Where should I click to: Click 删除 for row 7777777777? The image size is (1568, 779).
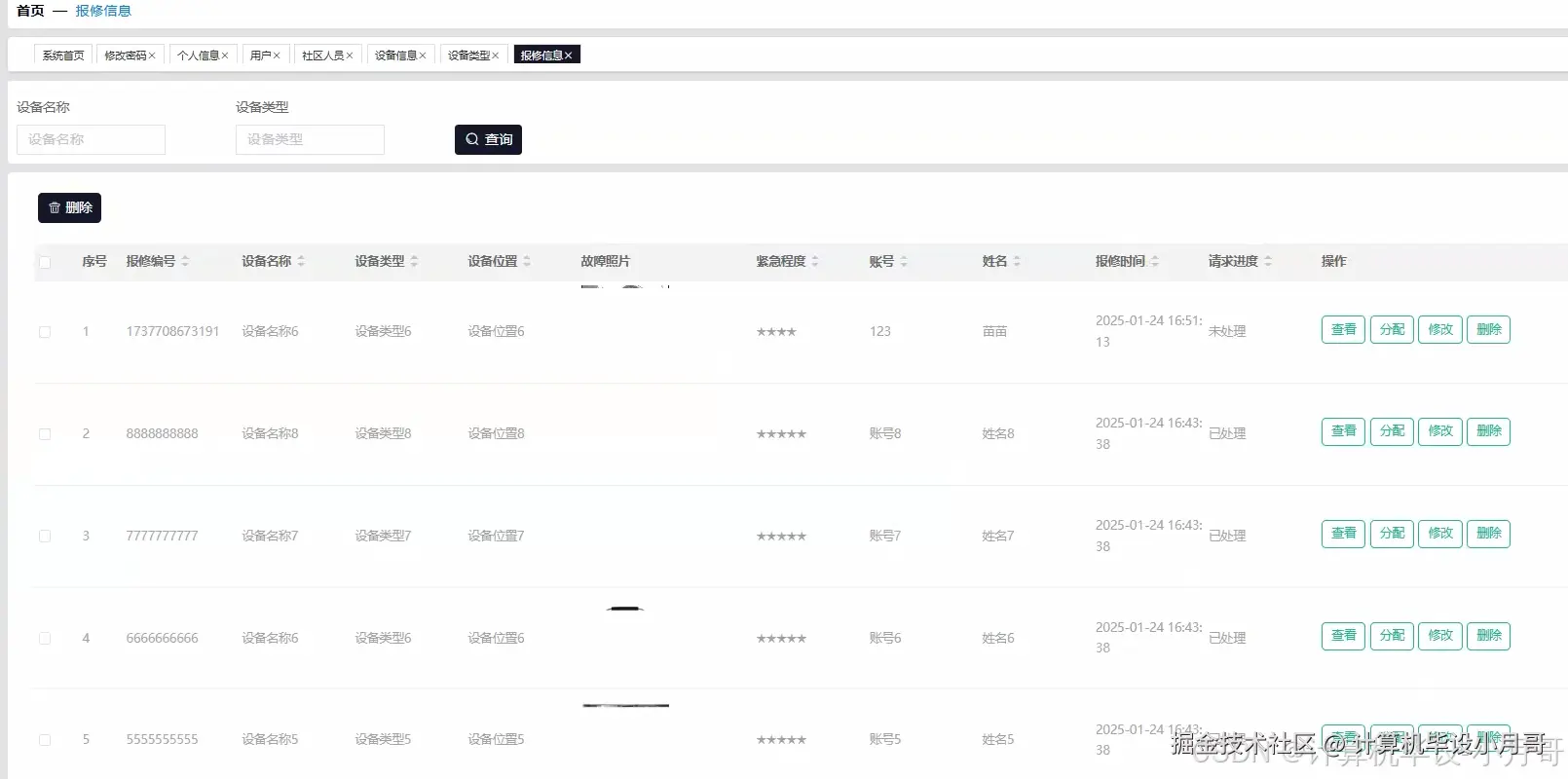(1488, 534)
